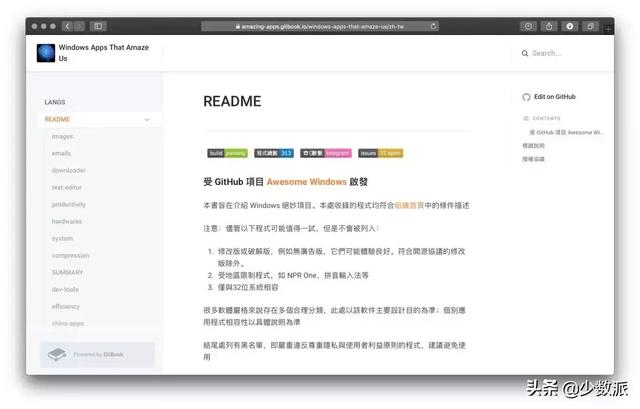Click the Windows Apps That Amaze Us logo
The height and width of the screenshot is (409, 640).
(46, 53)
